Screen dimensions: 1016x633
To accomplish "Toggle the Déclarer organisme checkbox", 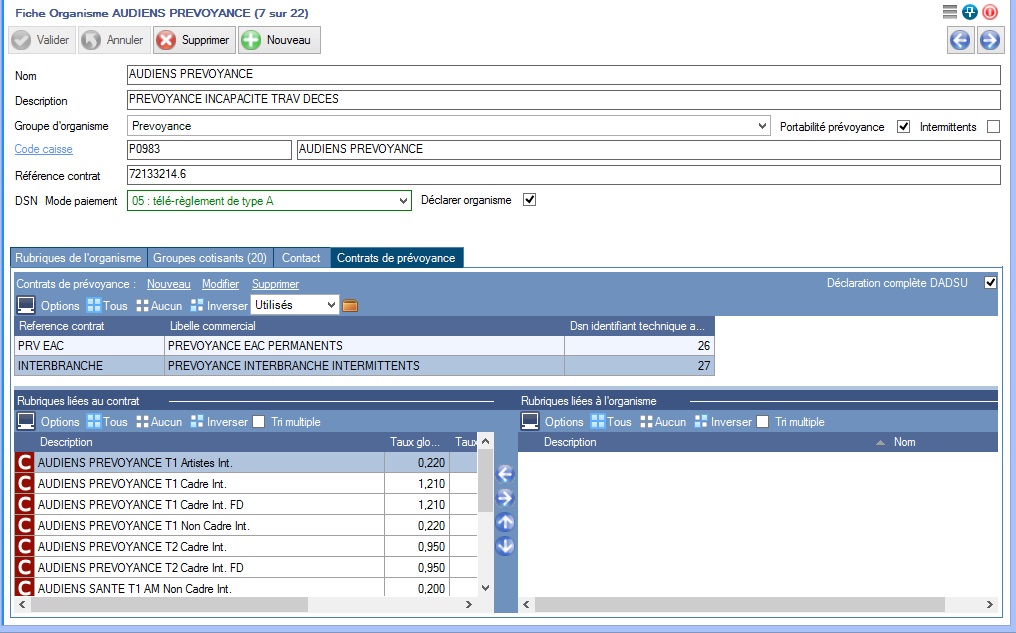I will [530, 200].
